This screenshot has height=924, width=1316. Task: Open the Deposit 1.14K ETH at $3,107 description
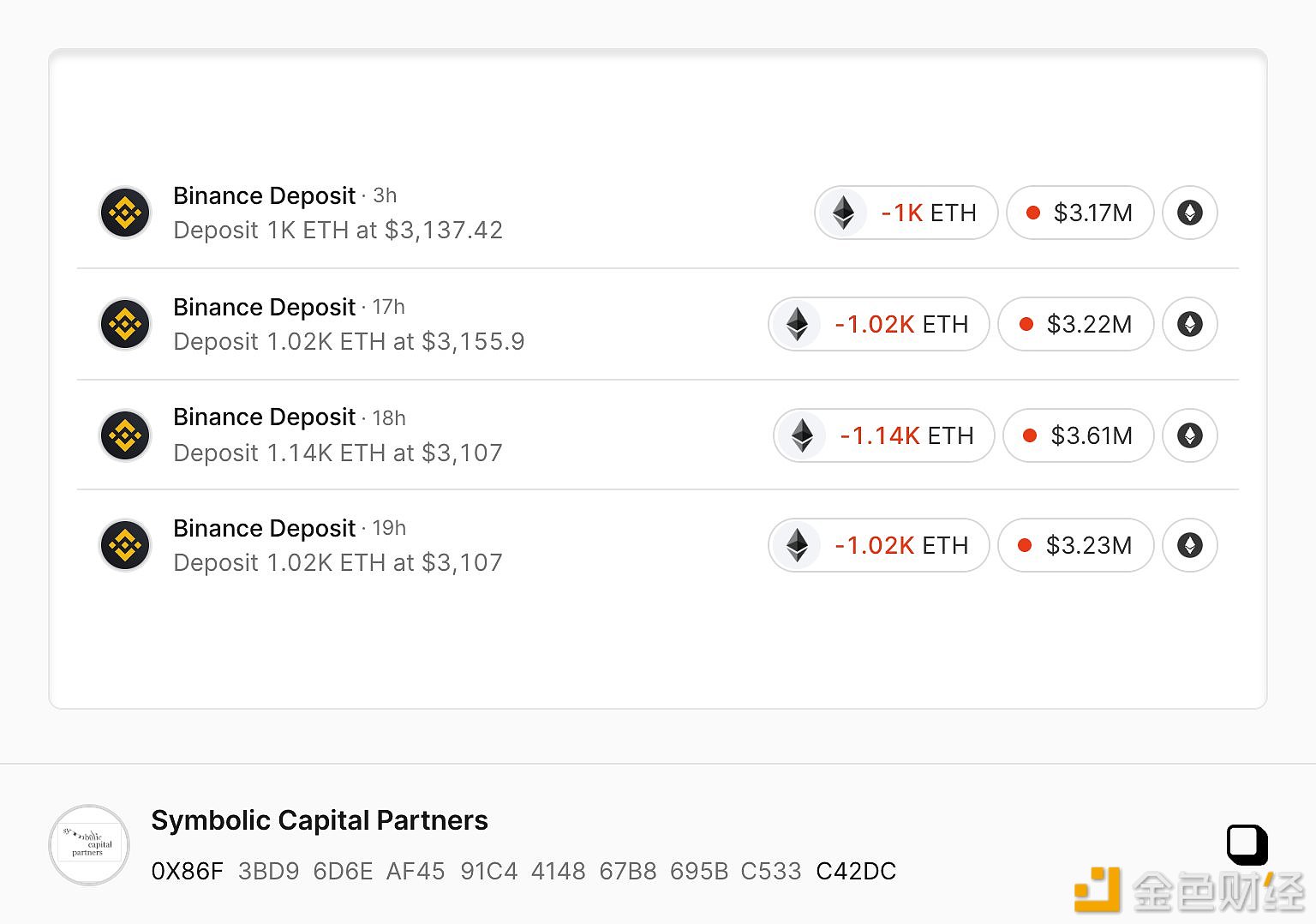(x=338, y=453)
